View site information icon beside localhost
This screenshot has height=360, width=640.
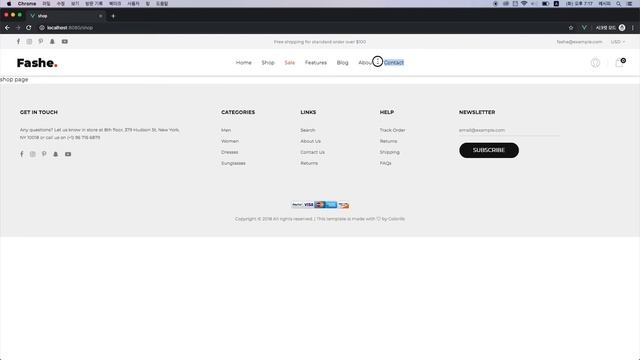[42, 28]
